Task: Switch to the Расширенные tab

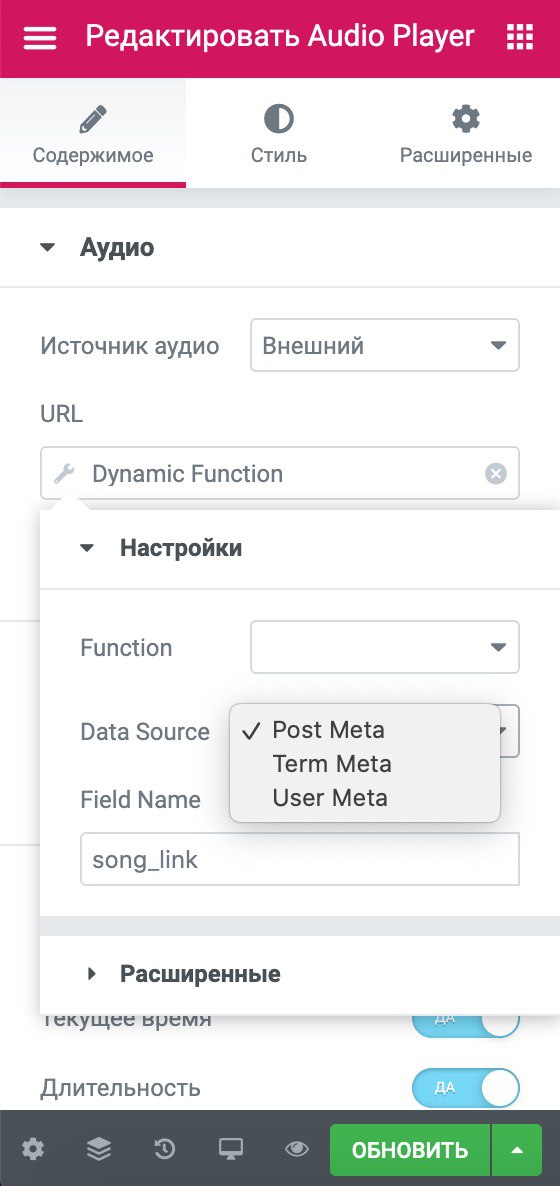Action: click(x=465, y=135)
